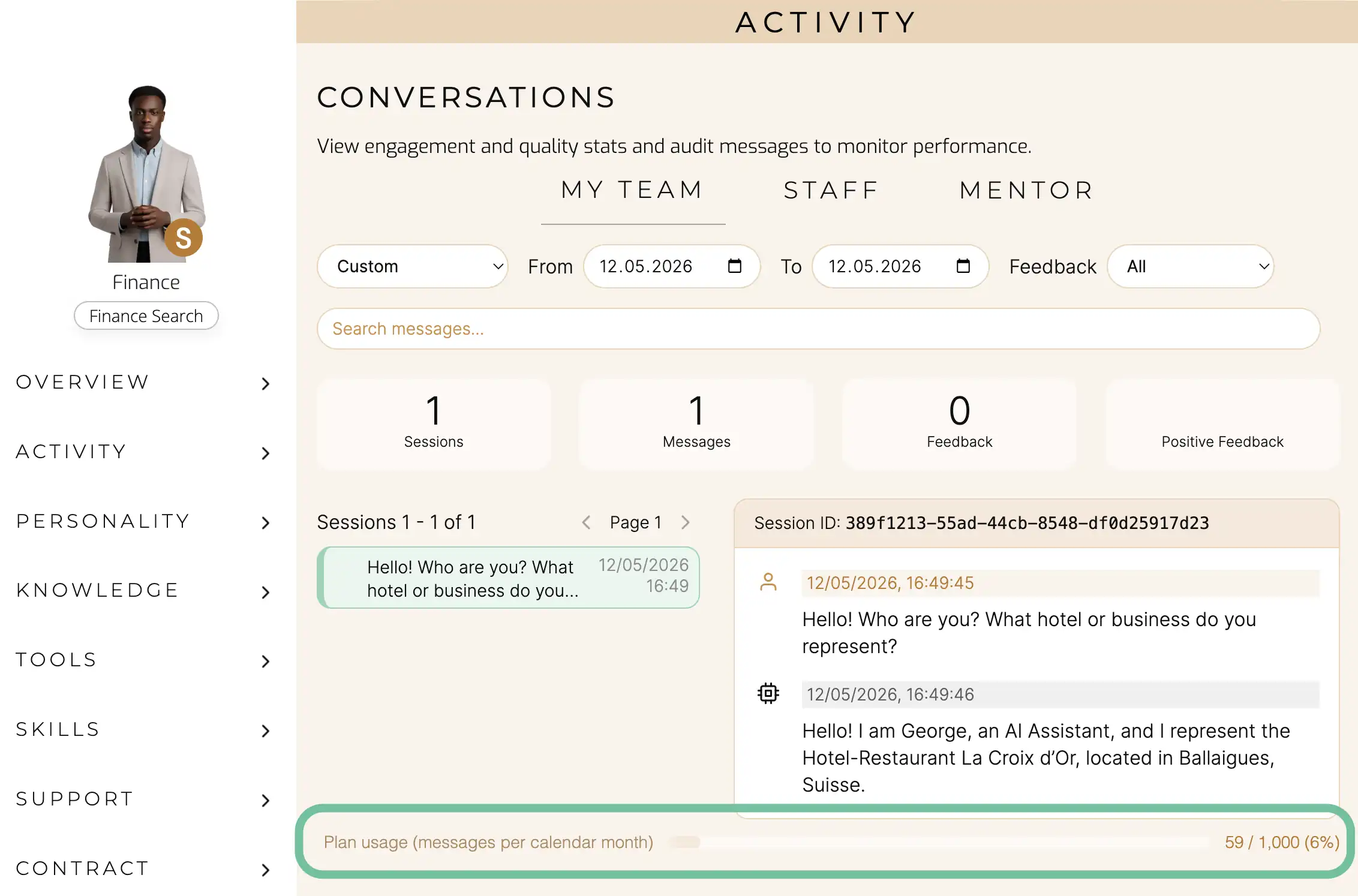The height and width of the screenshot is (896, 1358).
Task: Open the Tools menu item
Action: tap(56, 660)
